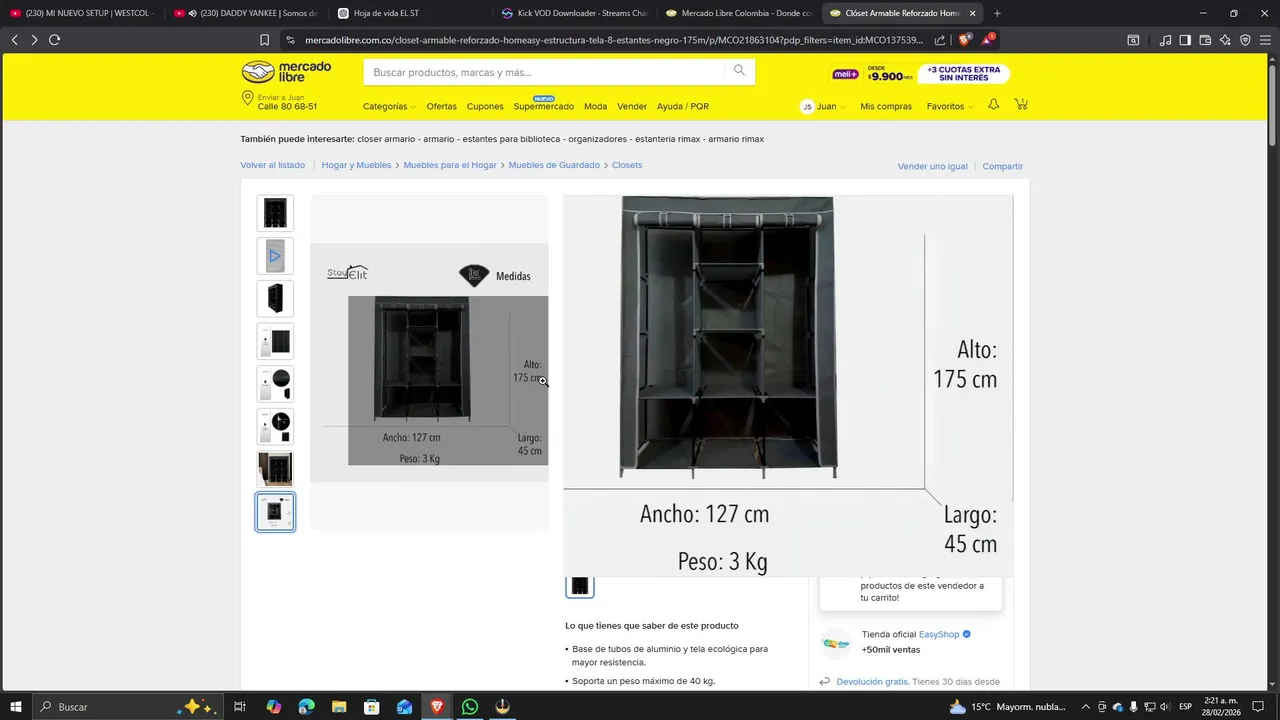Switch to Mercado Libre Colombia tab

point(738,13)
